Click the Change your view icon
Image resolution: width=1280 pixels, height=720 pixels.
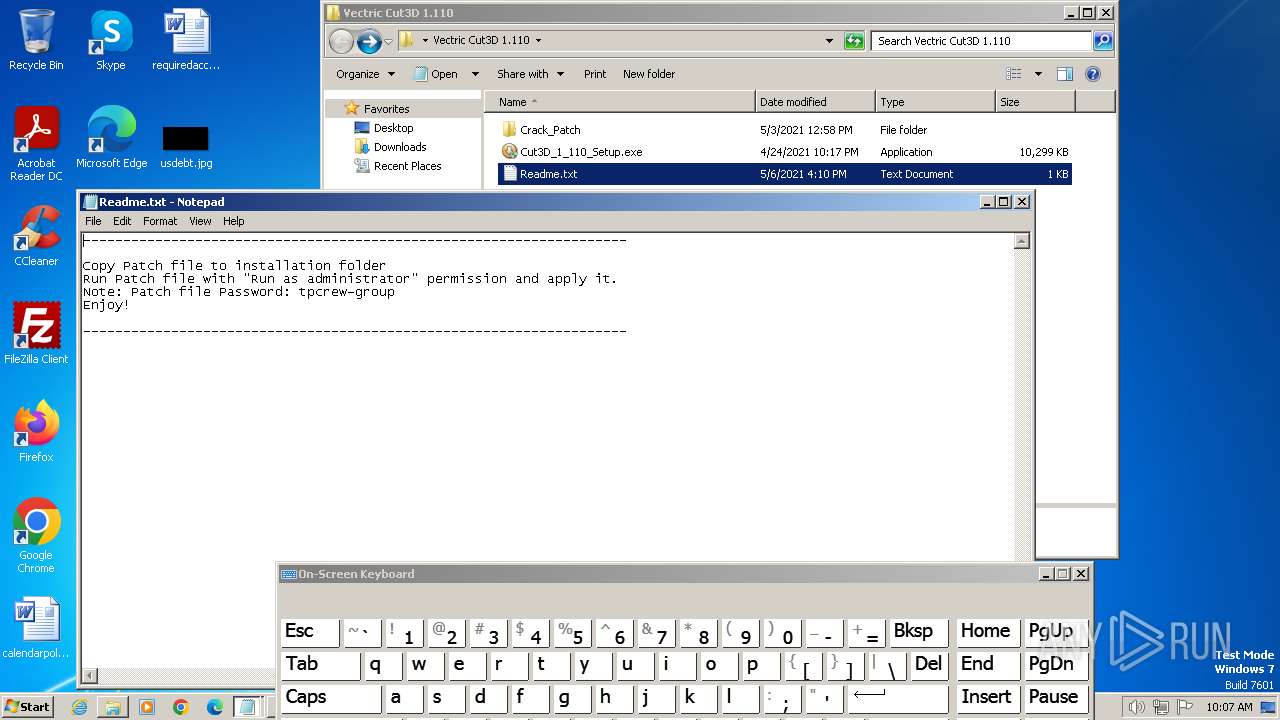pos(1014,74)
